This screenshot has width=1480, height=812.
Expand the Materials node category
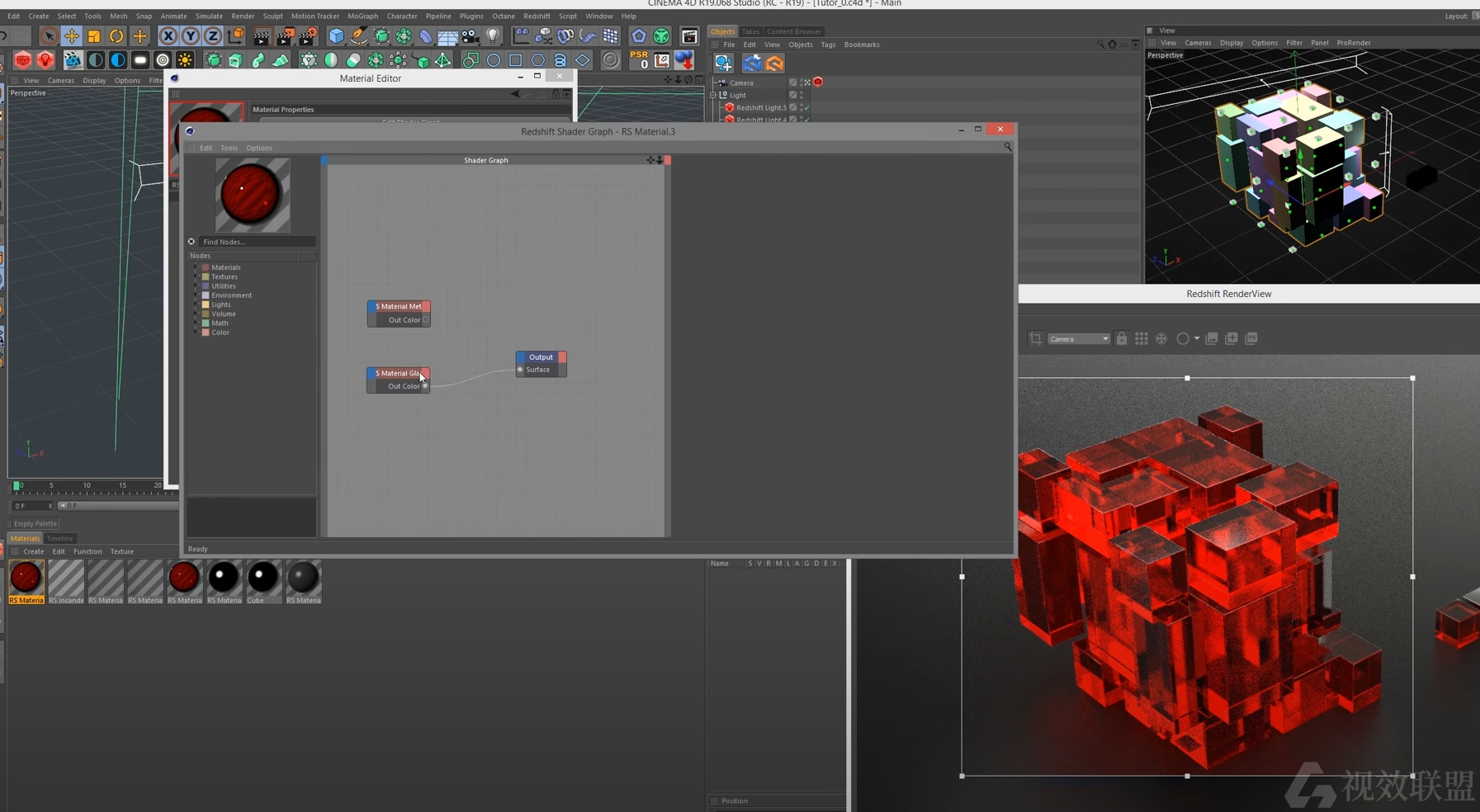(196, 267)
